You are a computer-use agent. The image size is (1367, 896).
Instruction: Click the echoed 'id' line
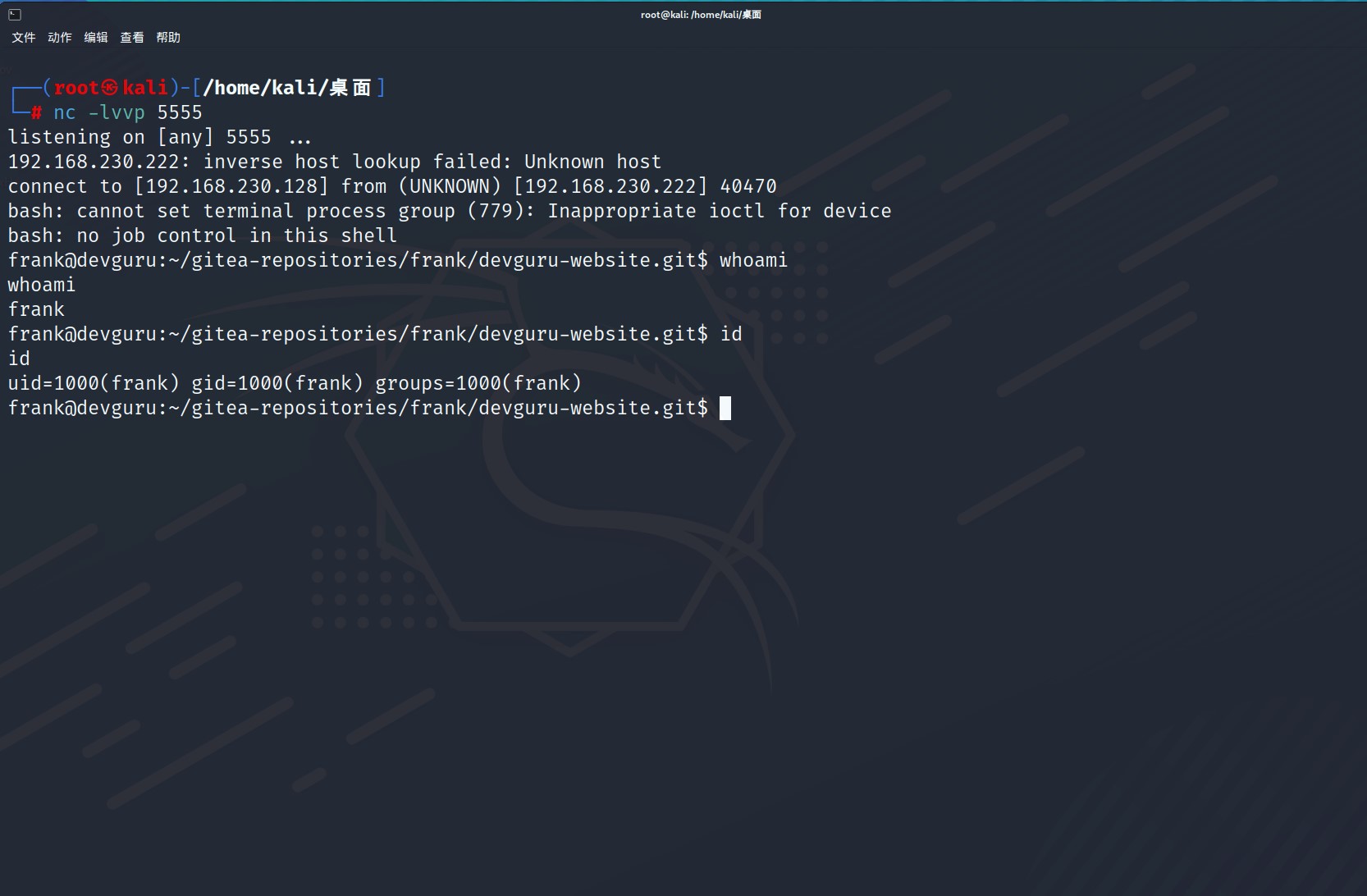click(x=19, y=359)
